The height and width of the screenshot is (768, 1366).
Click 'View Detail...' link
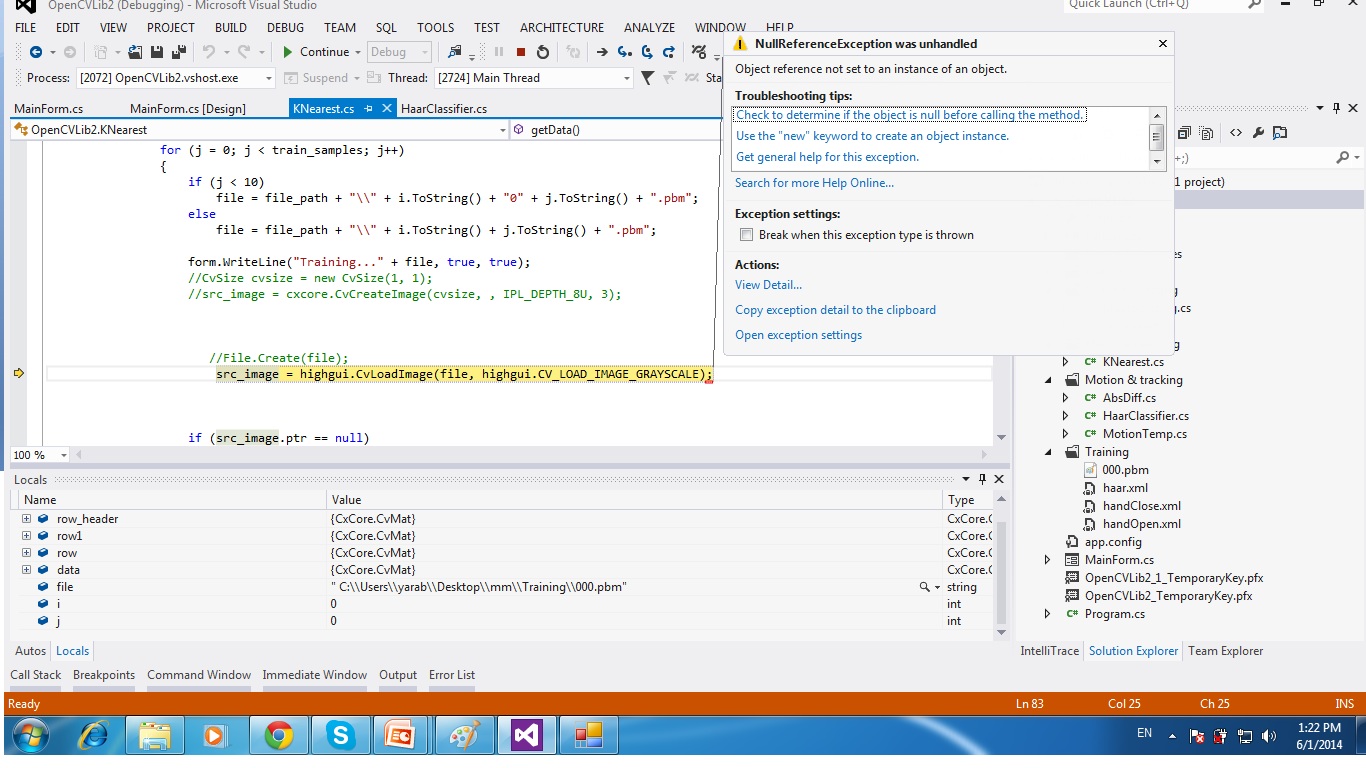(x=768, y=285)
